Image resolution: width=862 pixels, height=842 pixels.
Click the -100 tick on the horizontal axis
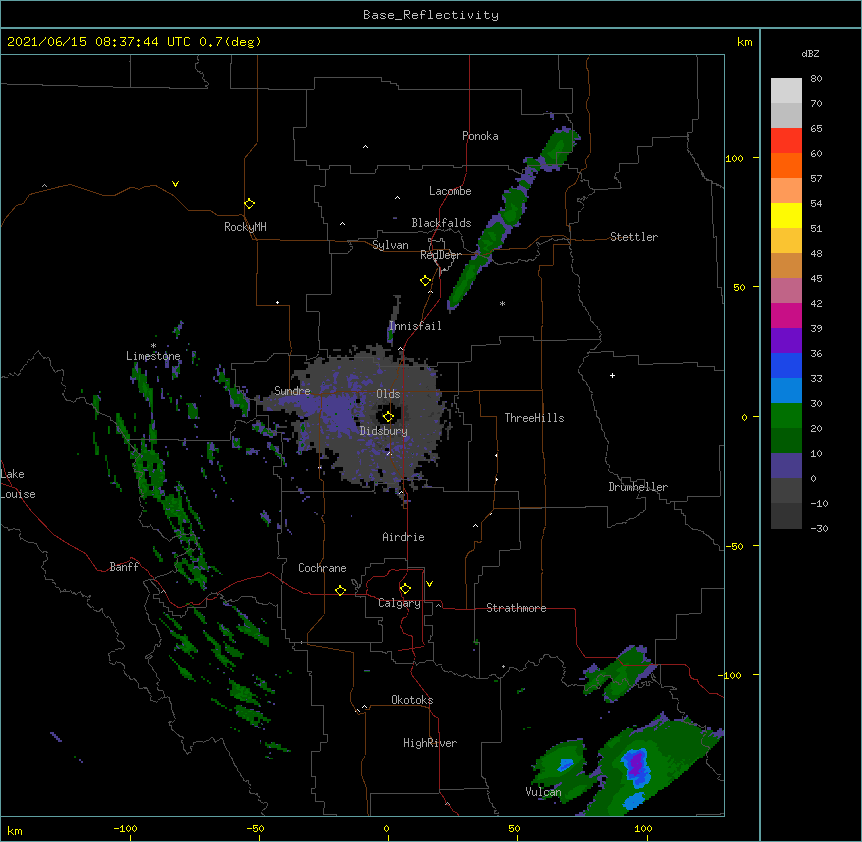tap(126, 829)
